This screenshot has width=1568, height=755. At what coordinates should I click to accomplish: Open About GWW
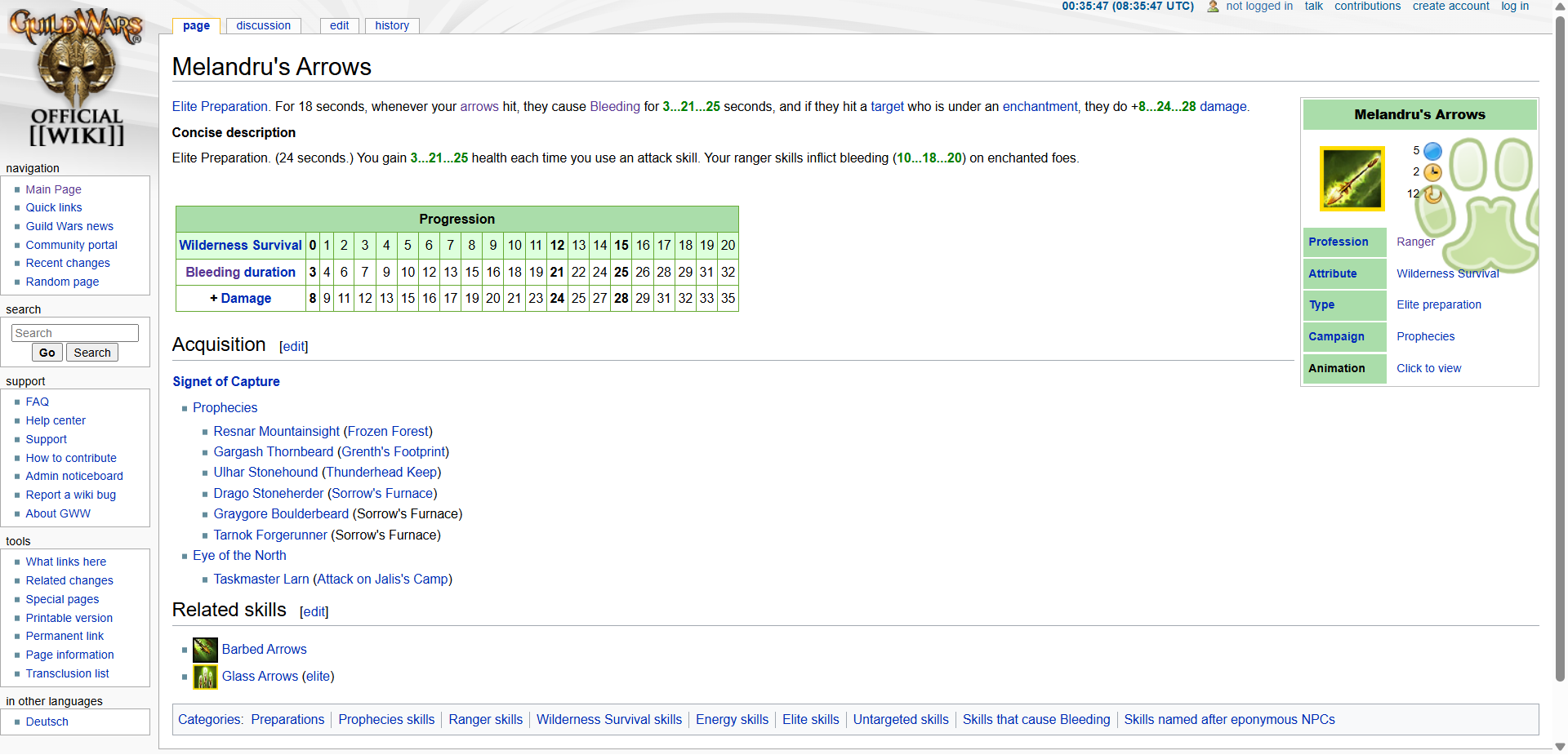tap(58, 513)
